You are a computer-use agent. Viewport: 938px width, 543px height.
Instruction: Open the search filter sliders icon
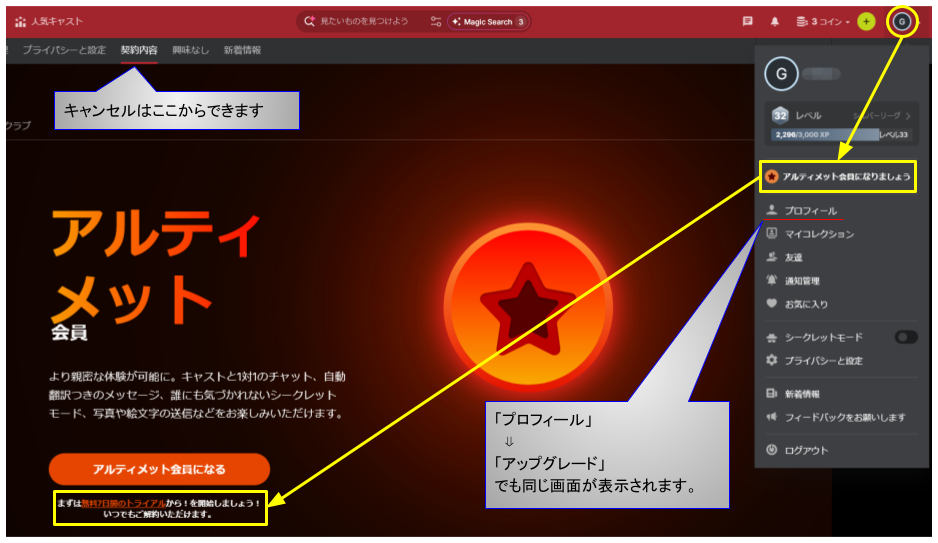point(436,22)
